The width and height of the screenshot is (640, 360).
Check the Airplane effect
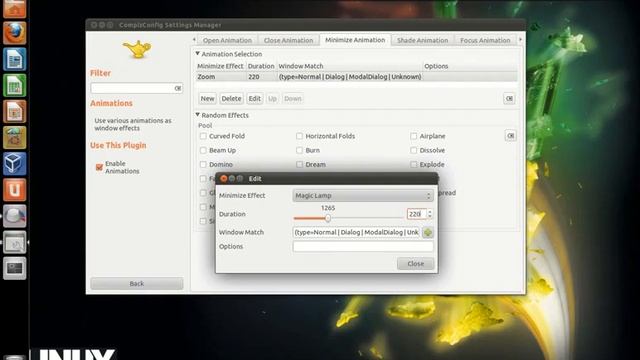(x=413, y=136)
